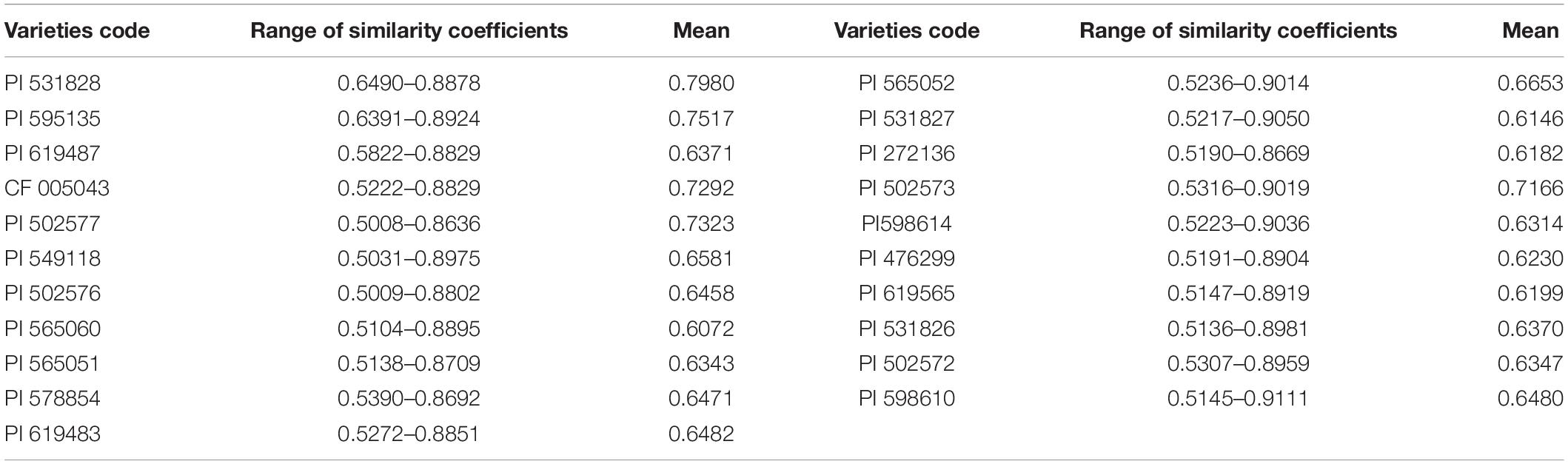Select variety code PI 565052

click(x=907, y=83)
